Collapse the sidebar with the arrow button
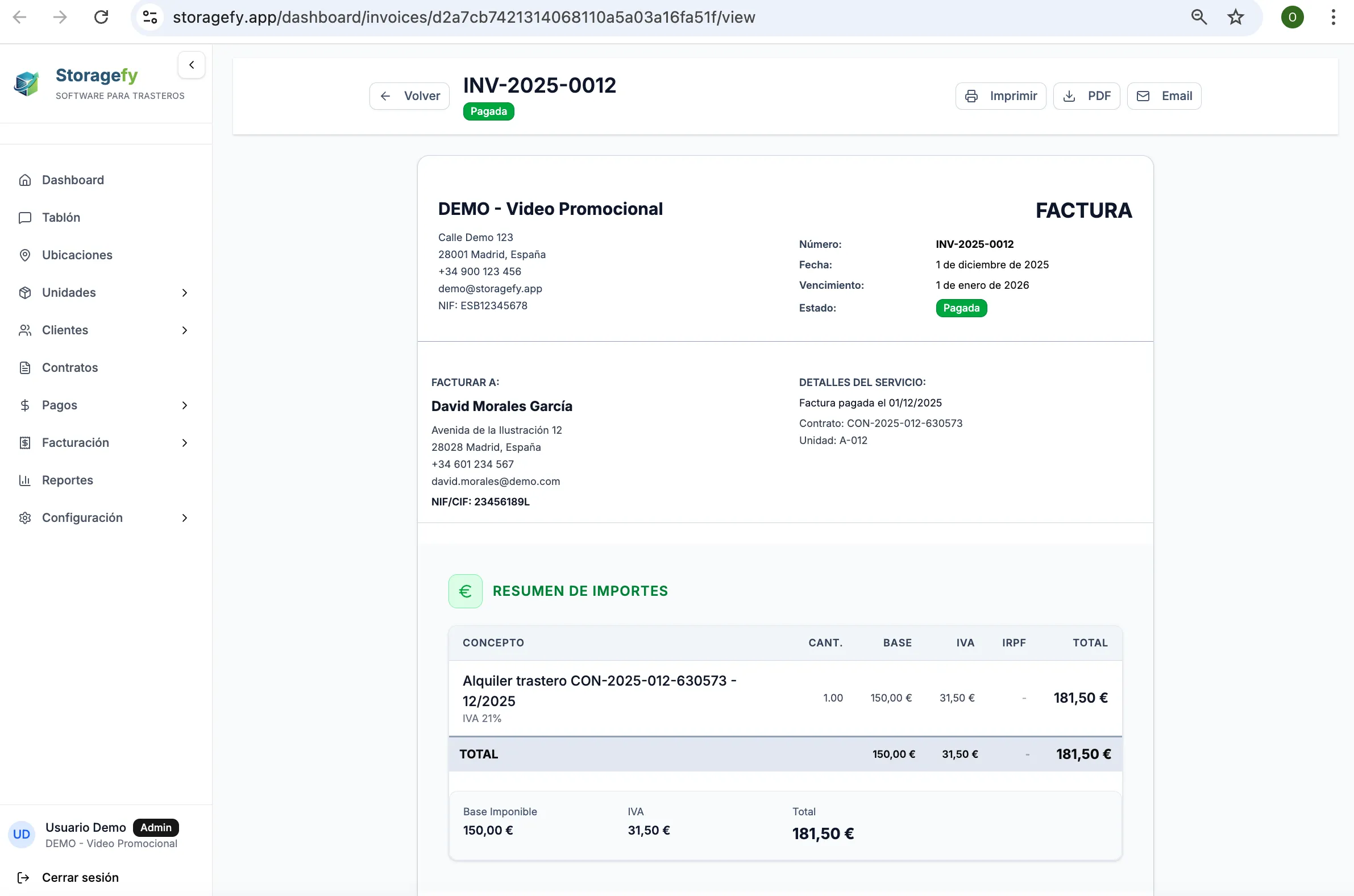This screenshot has width=1354, height=896. (192, 65)
